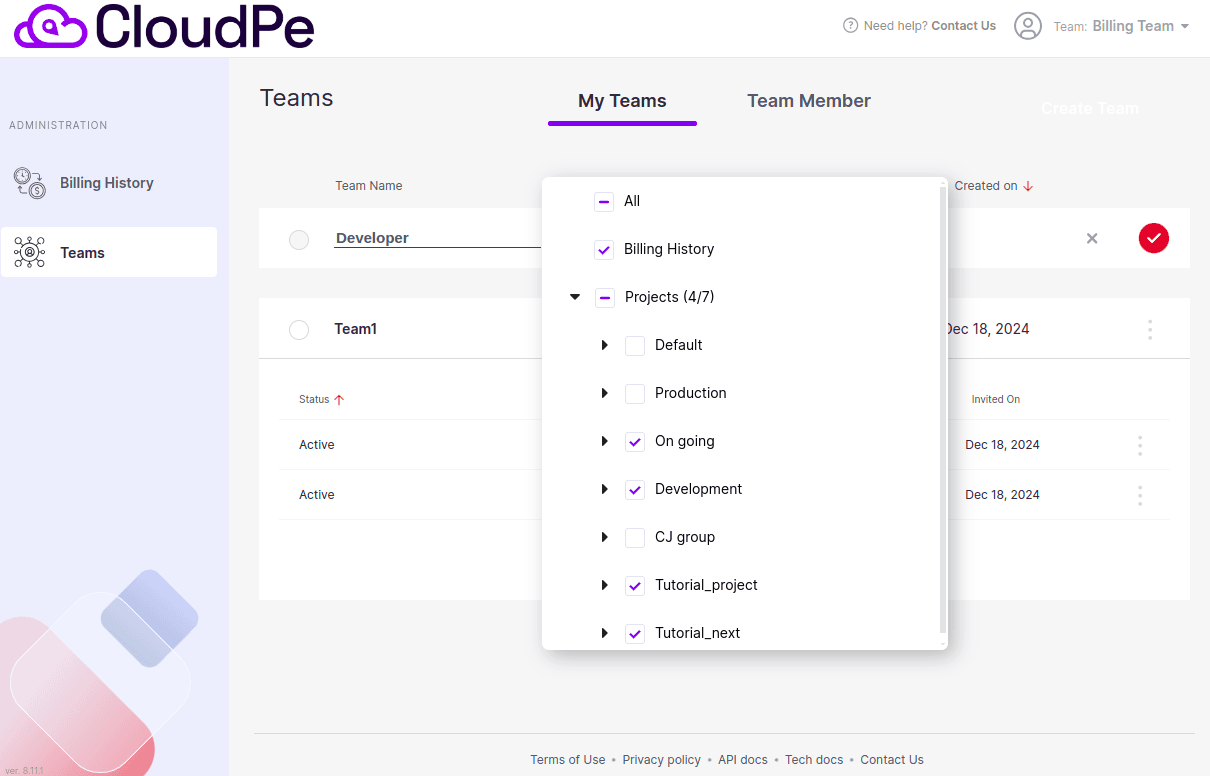Uncheck the Development checkbox

pos(635,489)
